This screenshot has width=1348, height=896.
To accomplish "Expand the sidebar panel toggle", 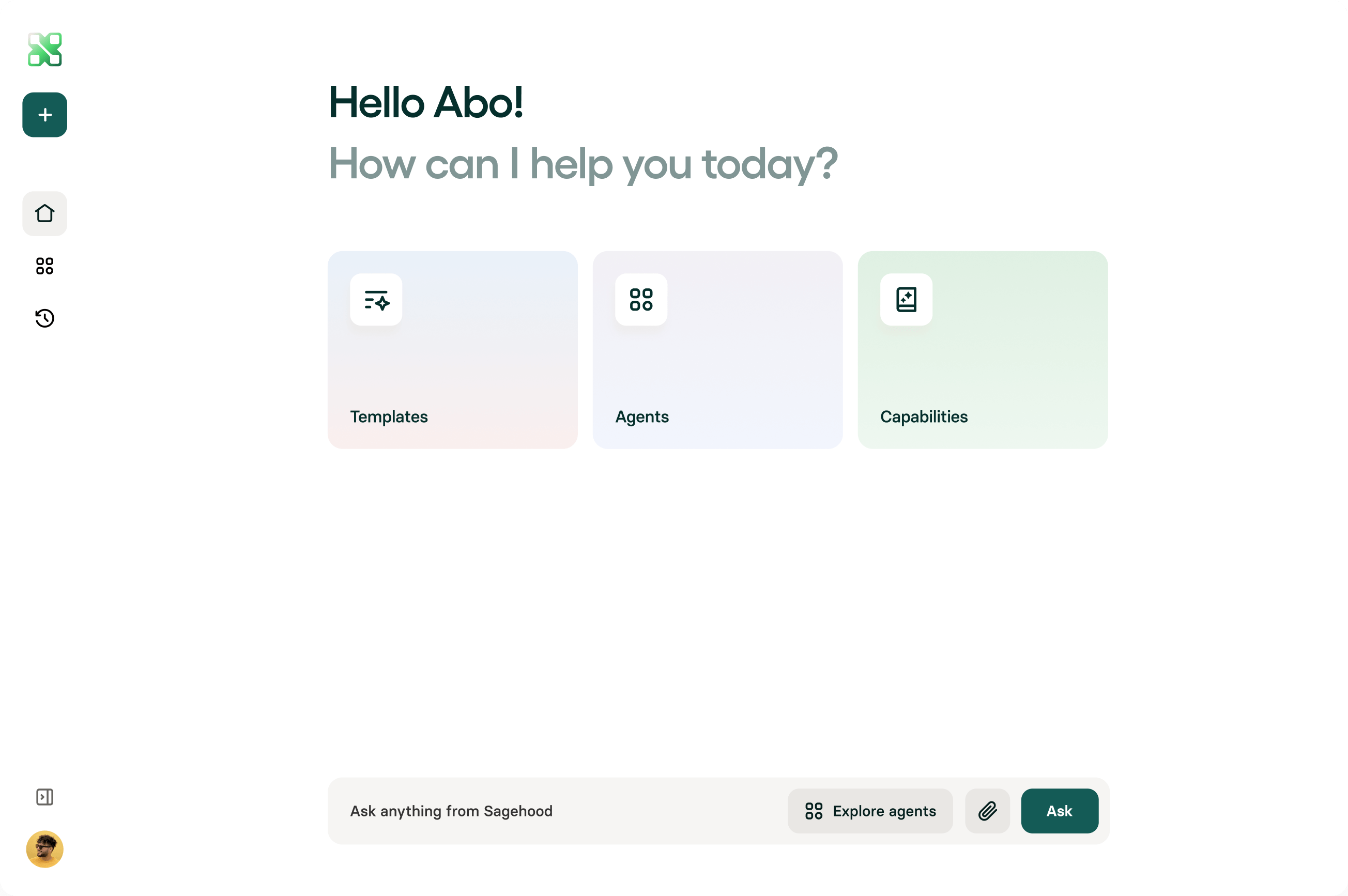I will click(x=44, y=797).
